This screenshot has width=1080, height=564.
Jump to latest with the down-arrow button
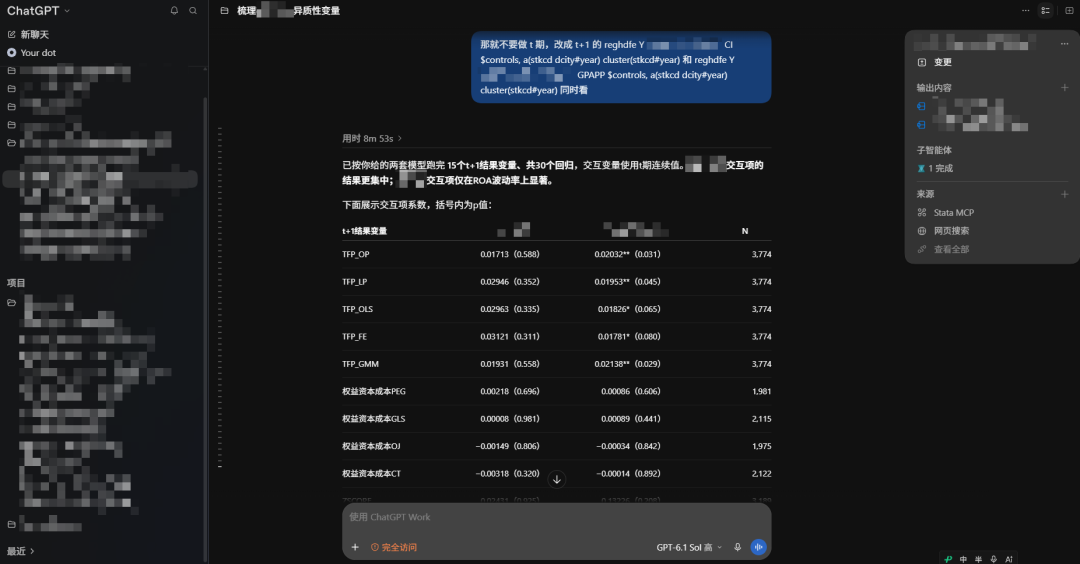[x=557, y=479]
